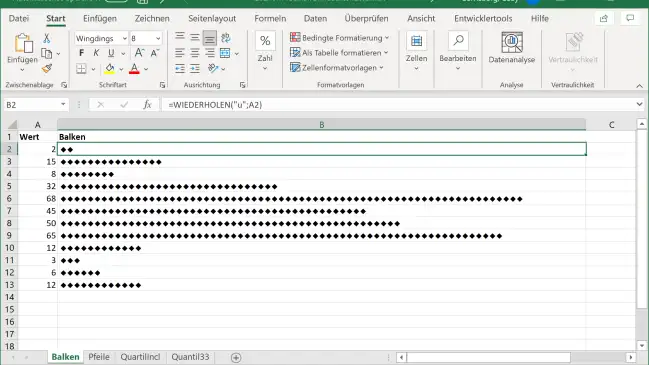
Task: Copy selection with the copy icon
Action: 46,53
